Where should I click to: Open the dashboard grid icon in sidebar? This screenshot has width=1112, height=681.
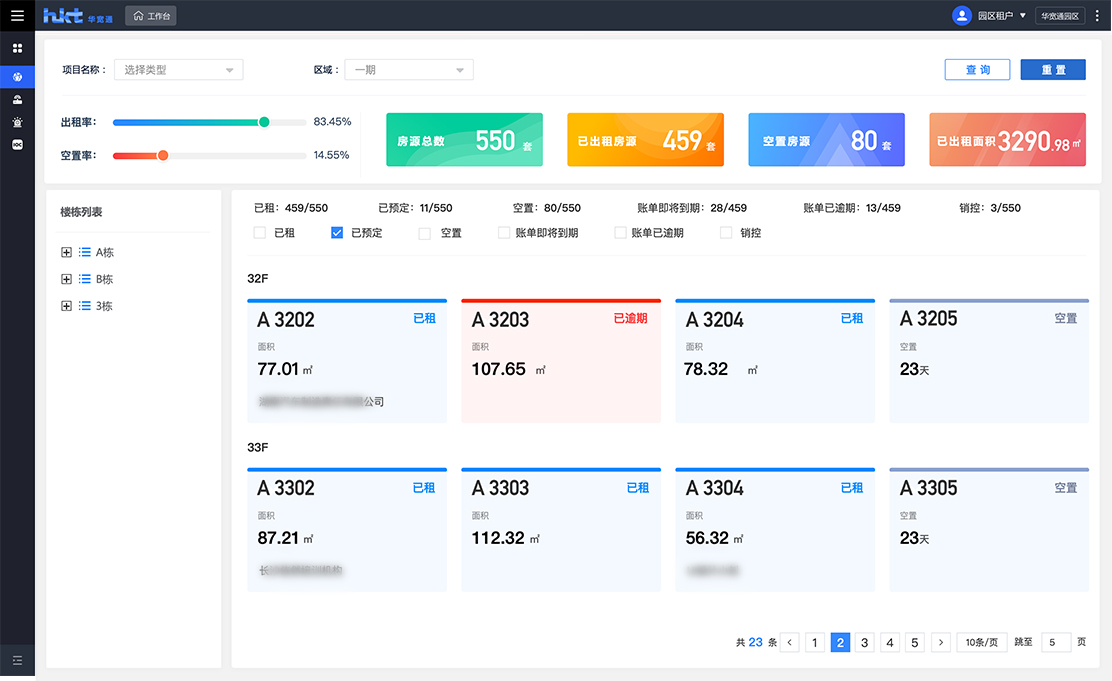[x=17, y=48]
